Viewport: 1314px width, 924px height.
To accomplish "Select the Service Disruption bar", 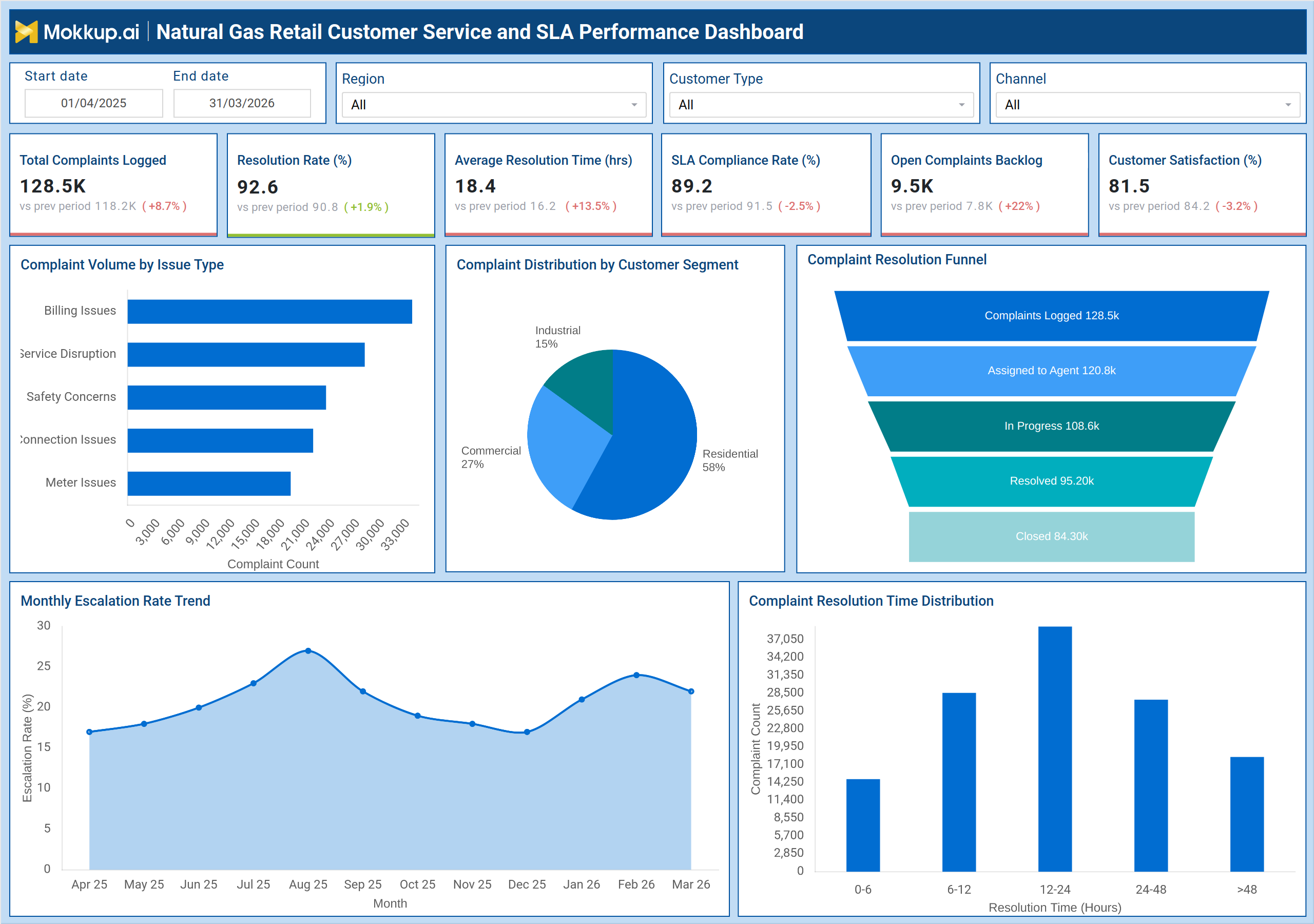I will pyautogui.click(x=246, y=354).
